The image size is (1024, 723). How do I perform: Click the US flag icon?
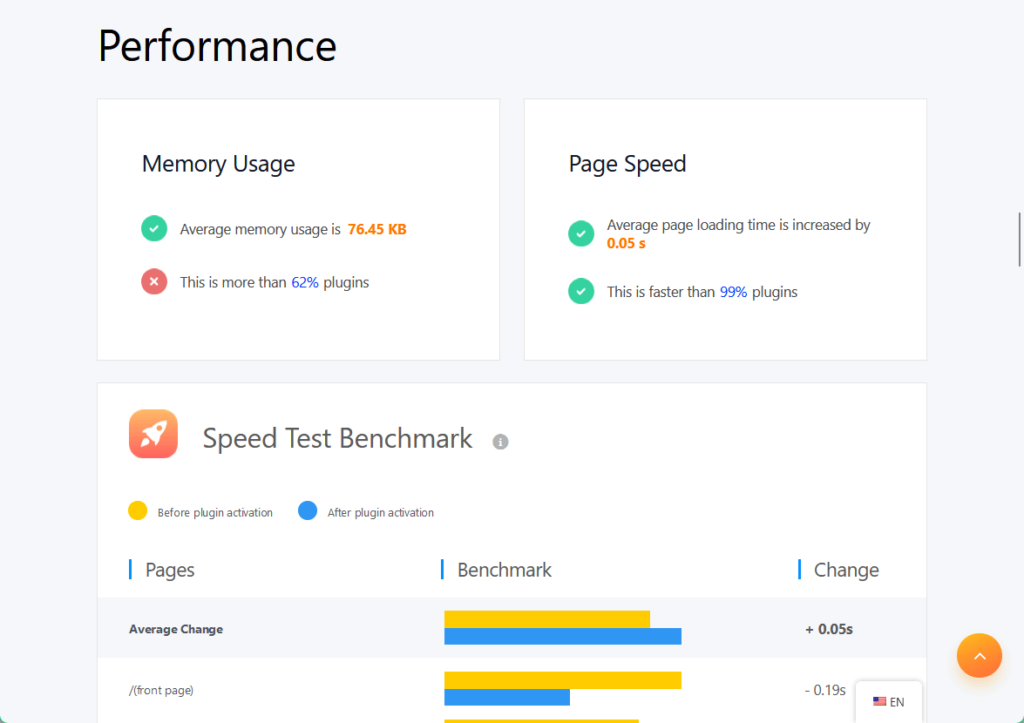[x=879, y=701]
